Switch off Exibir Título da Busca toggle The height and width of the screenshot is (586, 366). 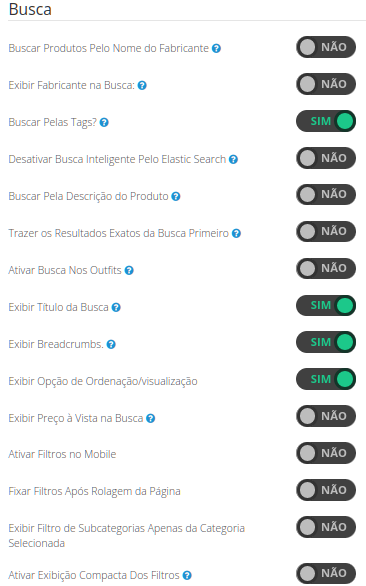pyautogui.click(x=326, y=305)
